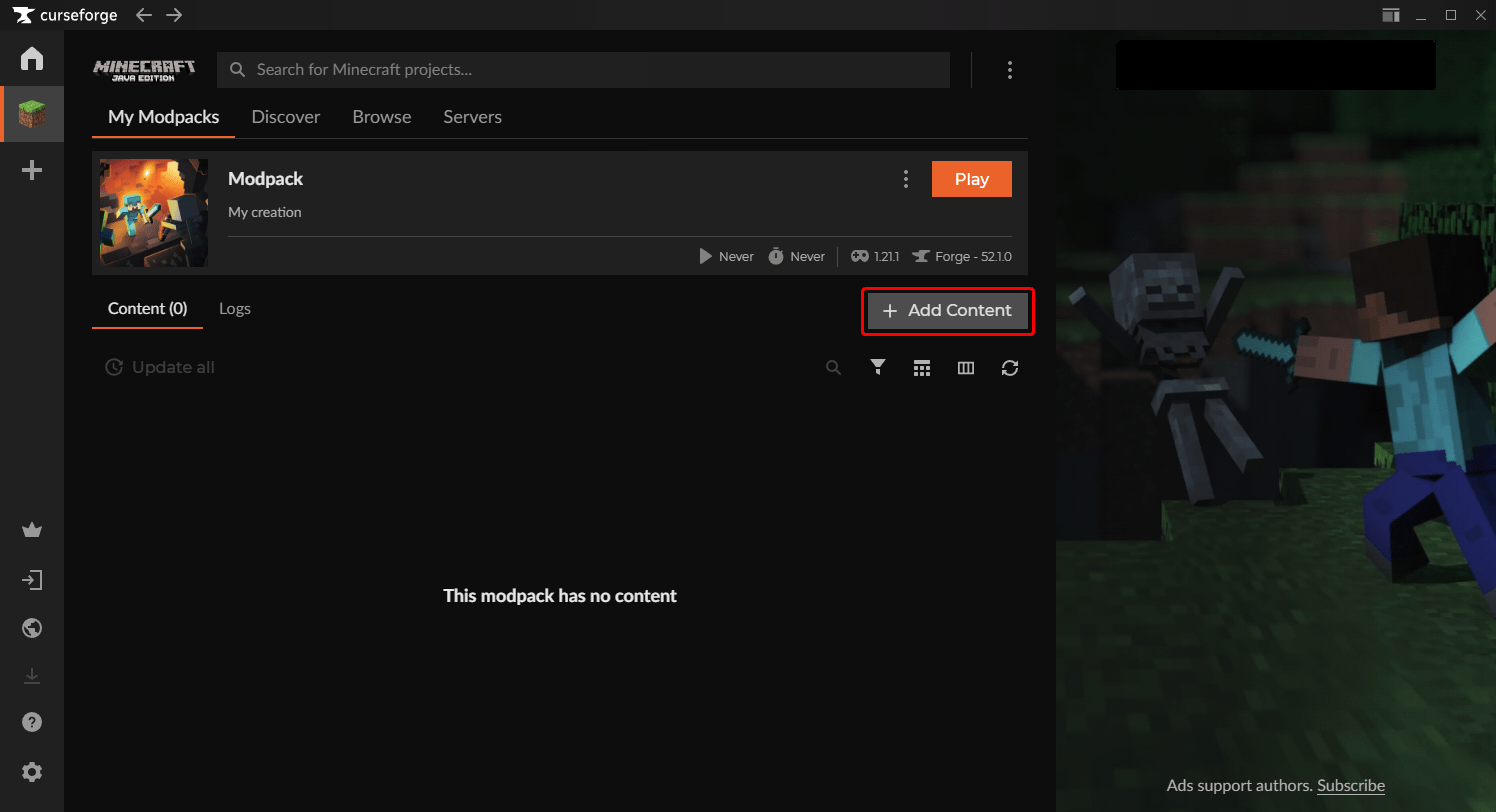
Task: Open the Modpack three-dot options menu
Action: tap(906, 179)
